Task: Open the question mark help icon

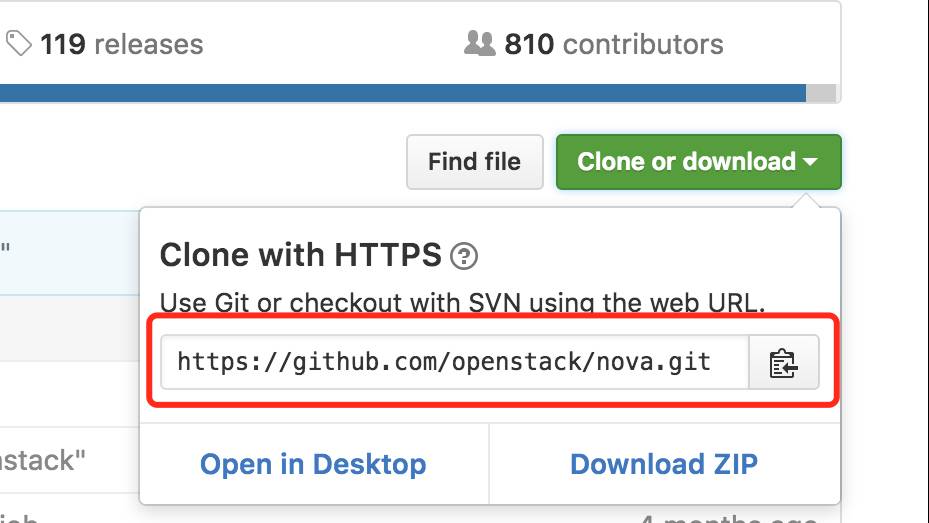Action: [464, 256]
